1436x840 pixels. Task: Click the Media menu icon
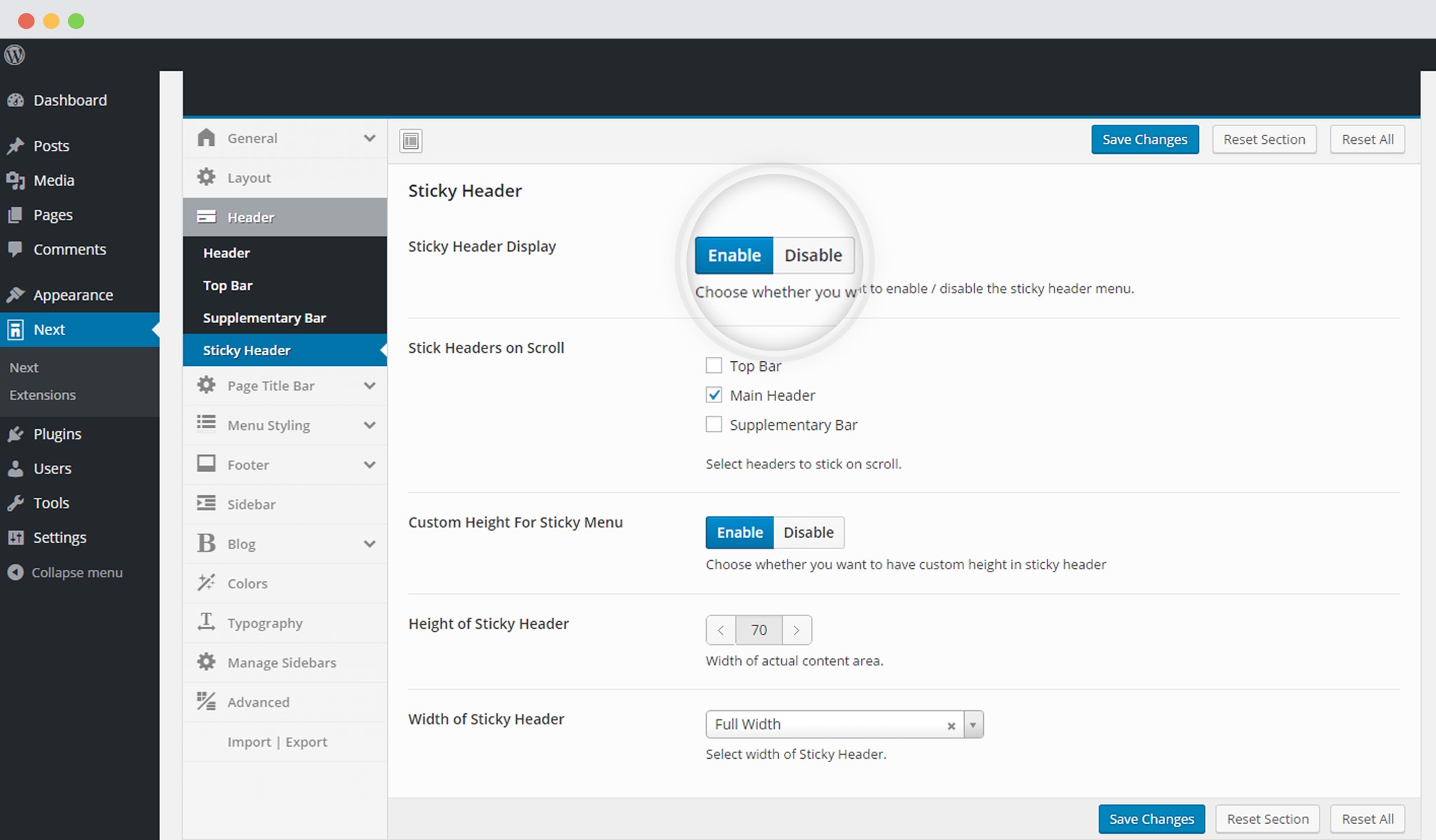click(x=15, y=180)
